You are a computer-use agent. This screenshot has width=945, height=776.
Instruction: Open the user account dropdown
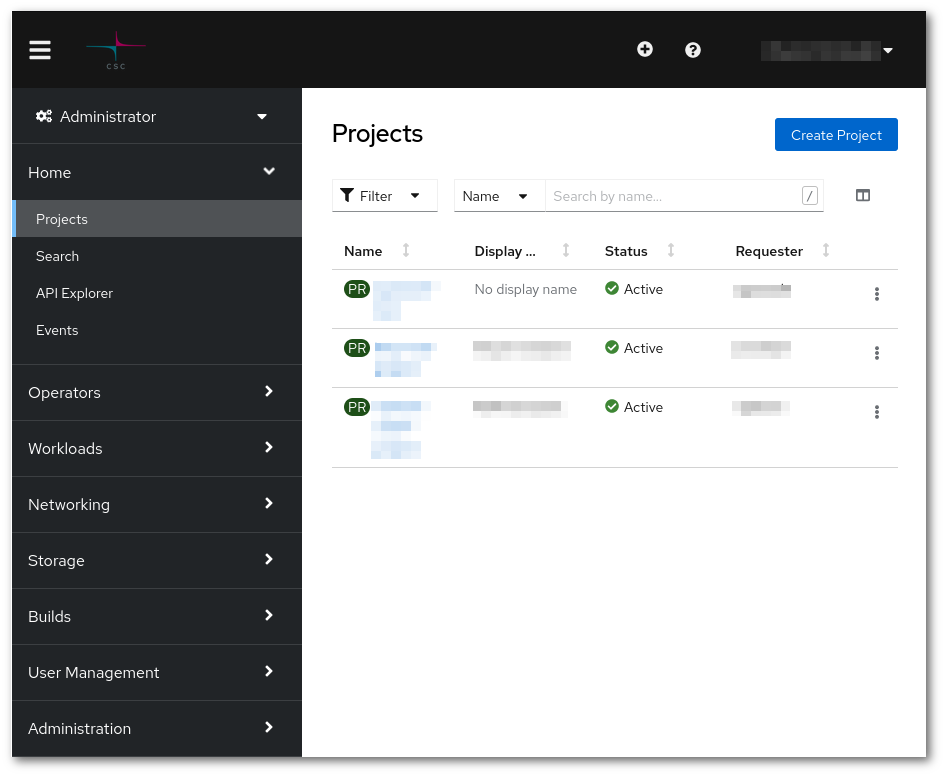[826, 51]
